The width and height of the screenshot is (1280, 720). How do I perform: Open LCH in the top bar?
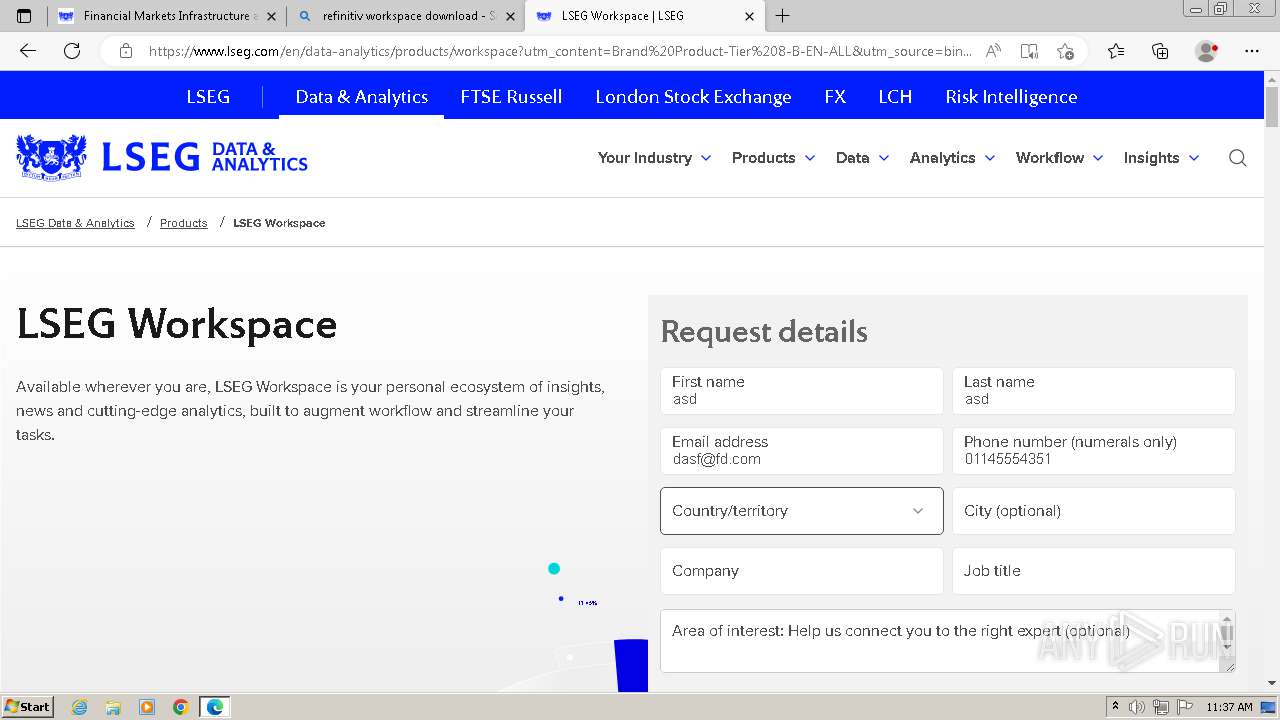[x=895, y=97]
